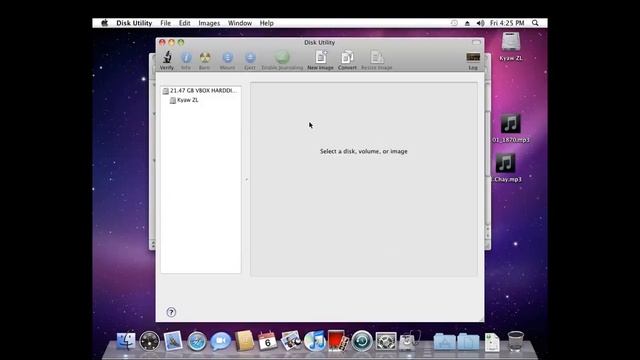Image resolution: width=640 pixels, height=360 pixels.
Task: Click the Spotlight search icon
Action: pos(535,23)
